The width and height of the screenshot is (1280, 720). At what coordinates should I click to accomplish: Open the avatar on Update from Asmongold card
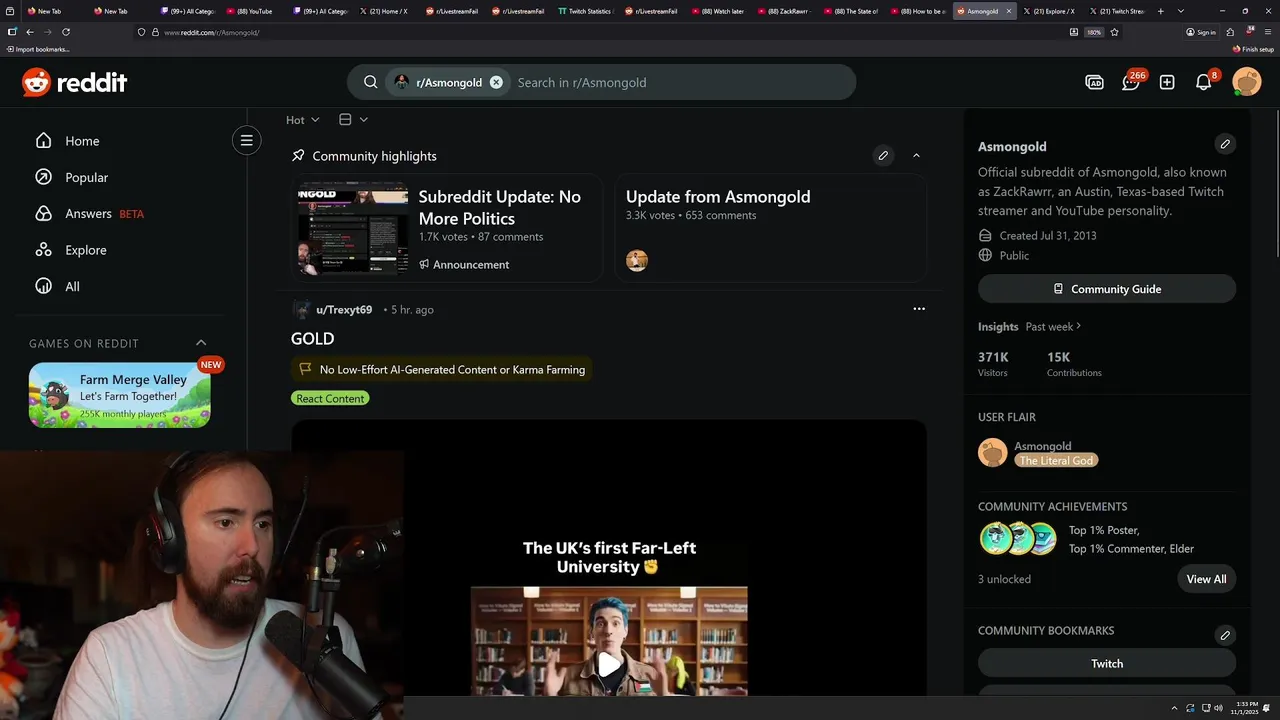coord(637,261)
